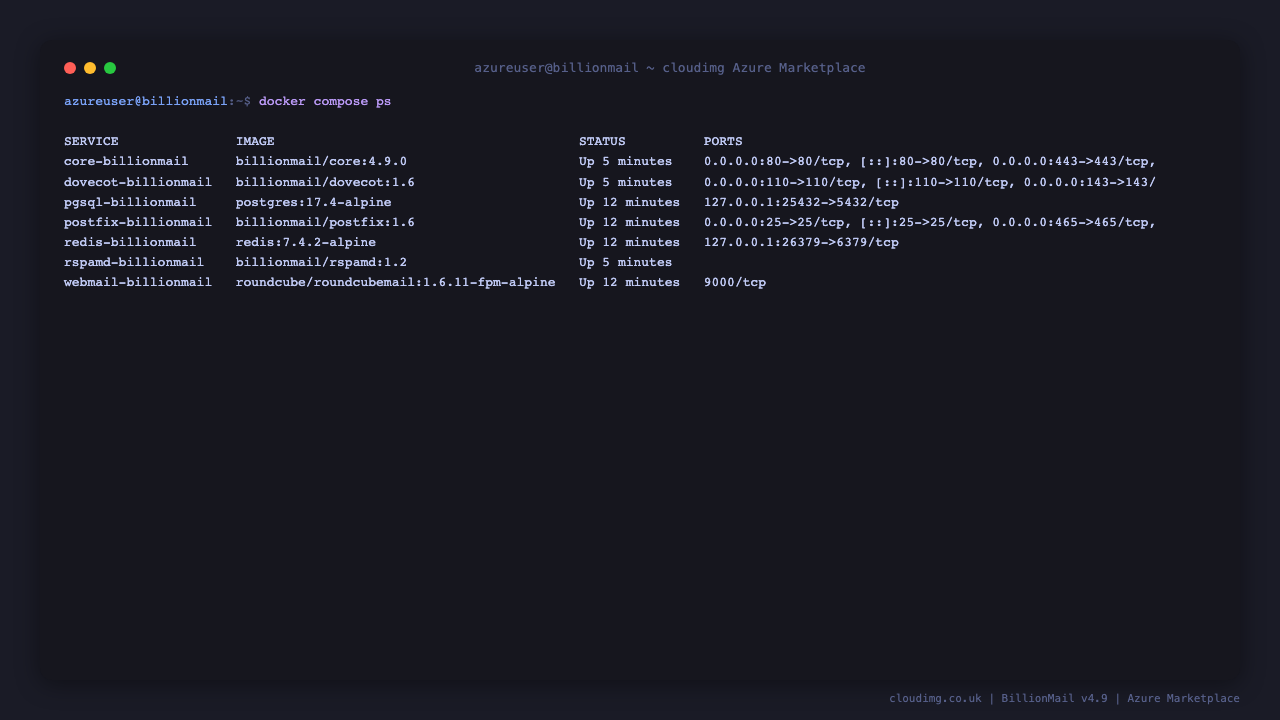Click 'Up 5 minutes' status of rspamd-billionmail
Image resolution: width=1280 pixels, height=720 pixels.
[626, 262]
